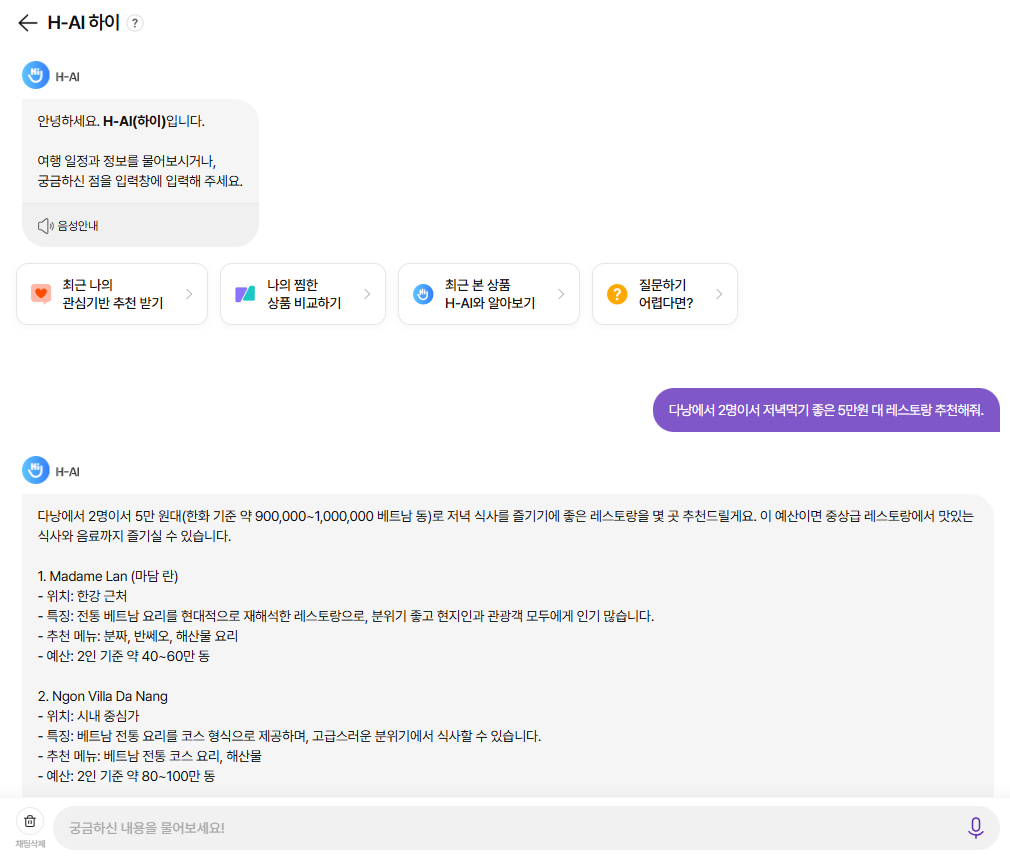Click the blue hand icon on 최근 본 상품 card
The width and height of the screenshot is (1010, 857).
tap(423, 294)
